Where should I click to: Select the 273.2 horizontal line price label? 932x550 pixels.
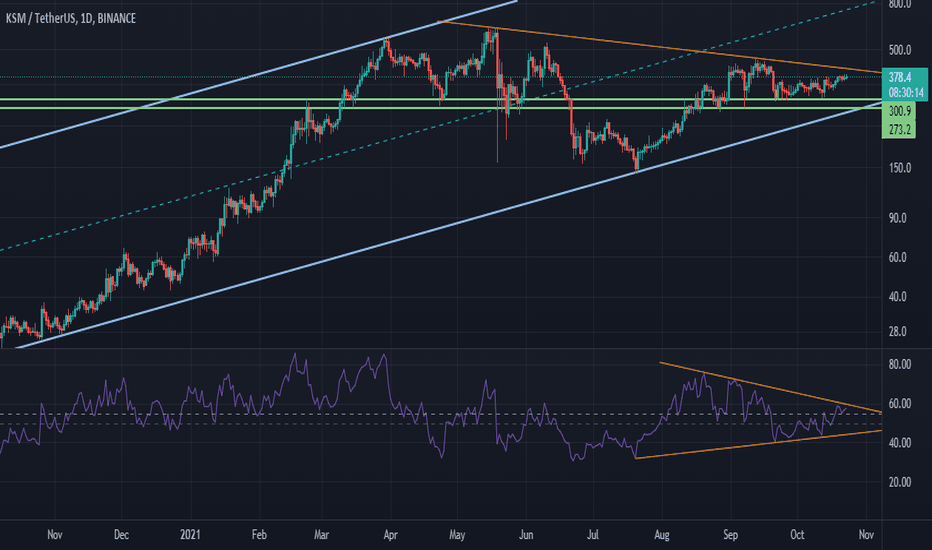pos(900,129)
